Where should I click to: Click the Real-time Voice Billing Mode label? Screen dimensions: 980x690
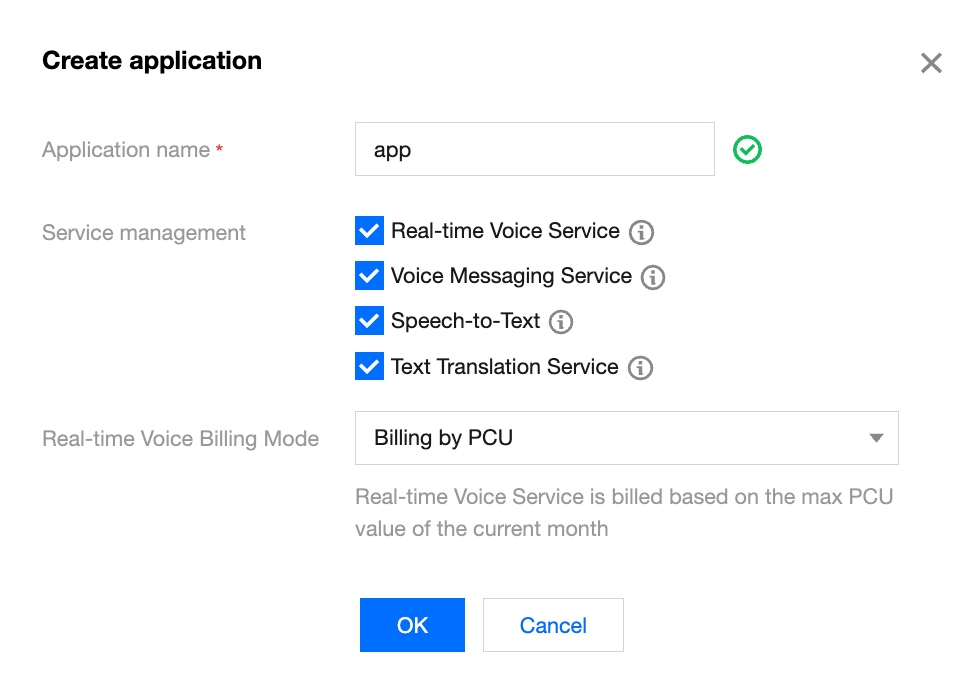coord(181,439)
